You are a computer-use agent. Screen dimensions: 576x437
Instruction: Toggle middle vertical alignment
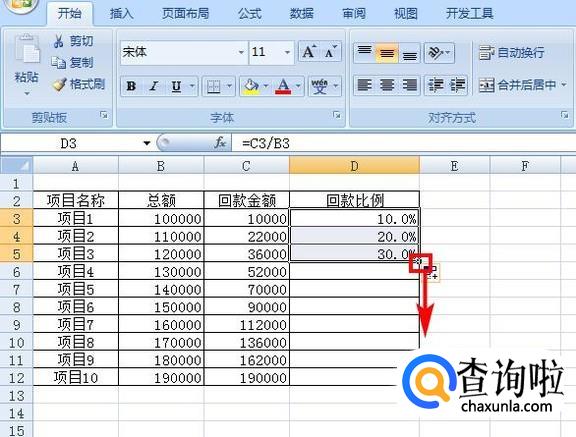pyautogui.click(x=386, y=53)
